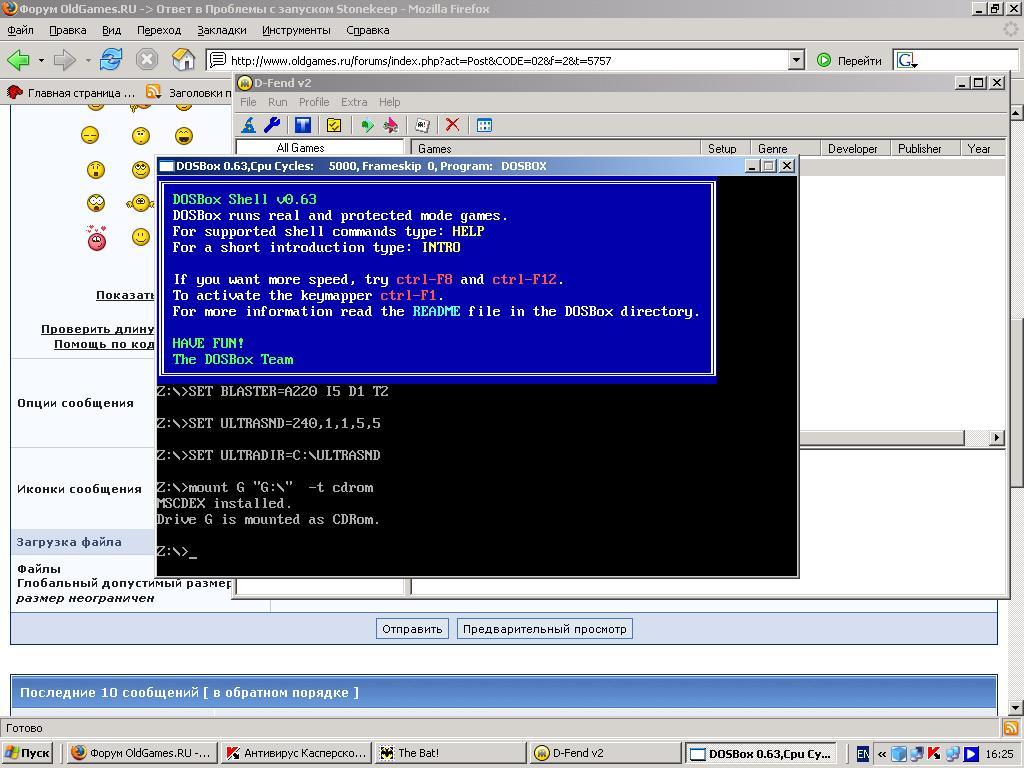Click the Показать smilies link

[x=125, y=295]
